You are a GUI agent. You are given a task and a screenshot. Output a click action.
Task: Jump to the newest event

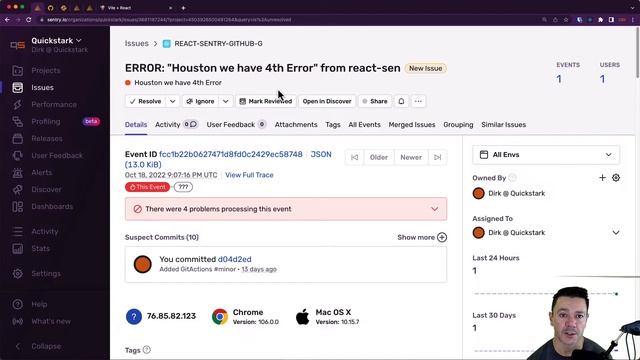tap(438, 158)
